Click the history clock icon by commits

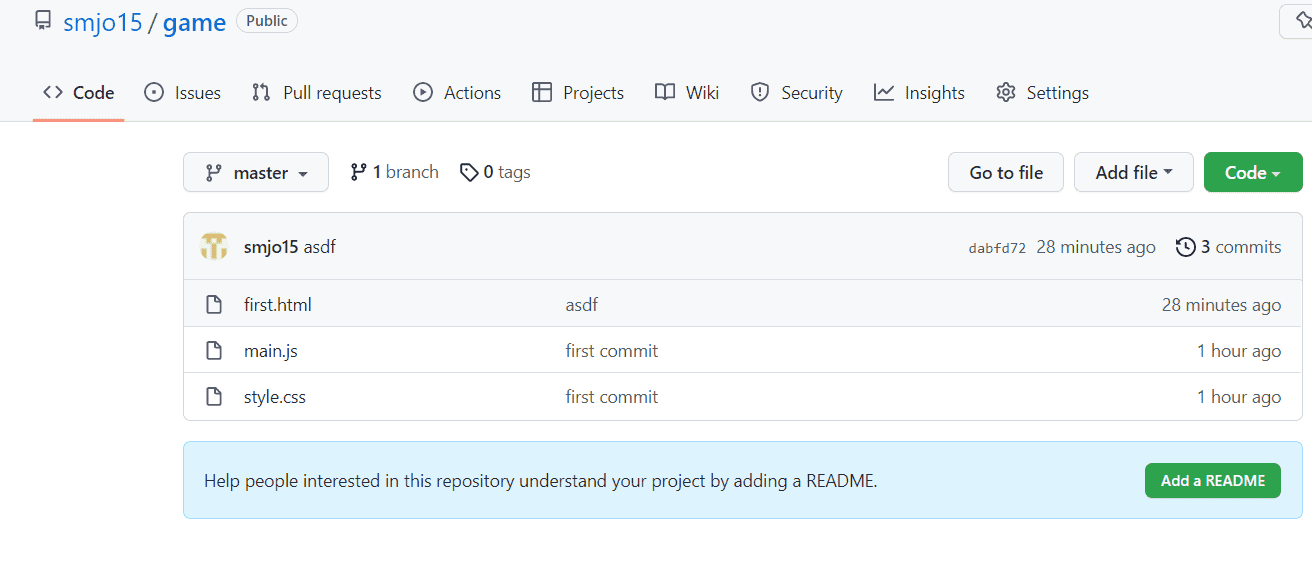[1185, 247]
